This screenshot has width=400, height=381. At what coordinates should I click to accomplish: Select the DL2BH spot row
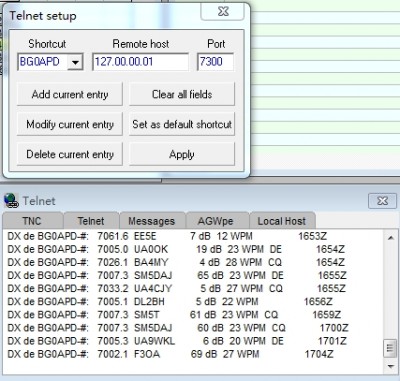click(x=170, y=302)
